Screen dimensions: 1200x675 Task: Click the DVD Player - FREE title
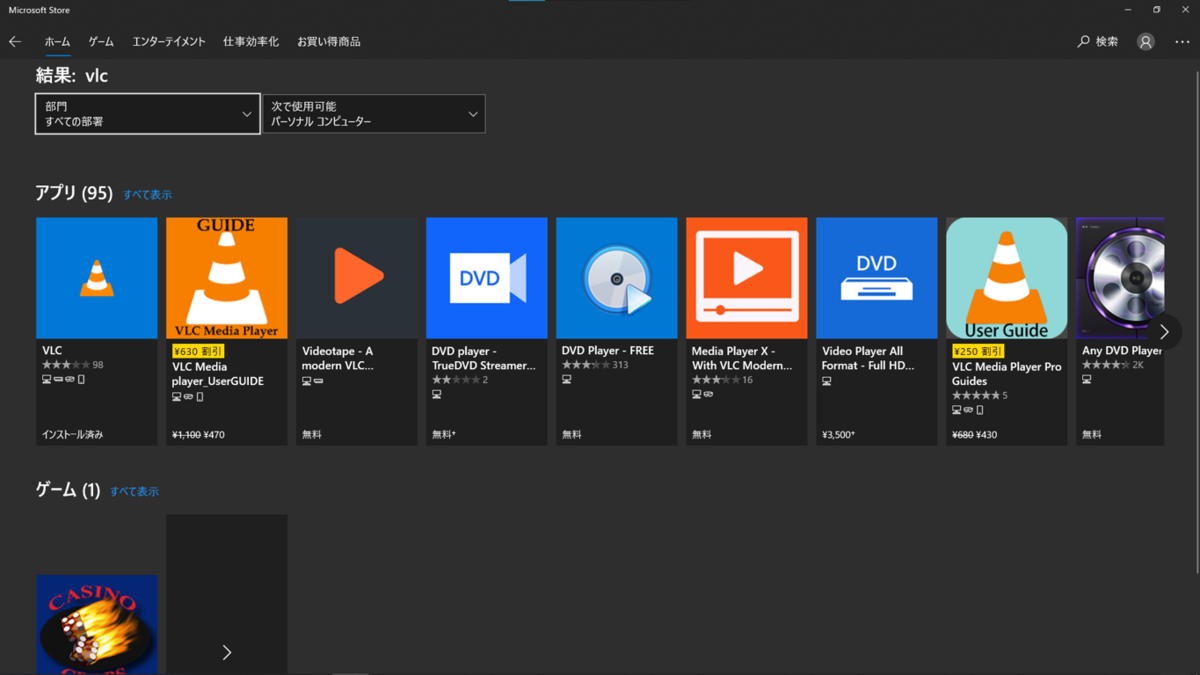point(608,351)
